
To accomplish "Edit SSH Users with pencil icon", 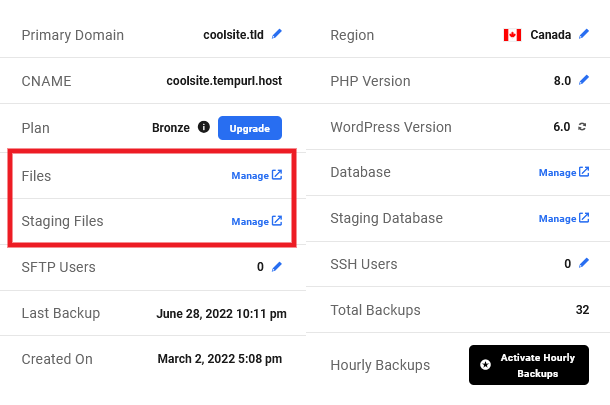I will point(584,263).
